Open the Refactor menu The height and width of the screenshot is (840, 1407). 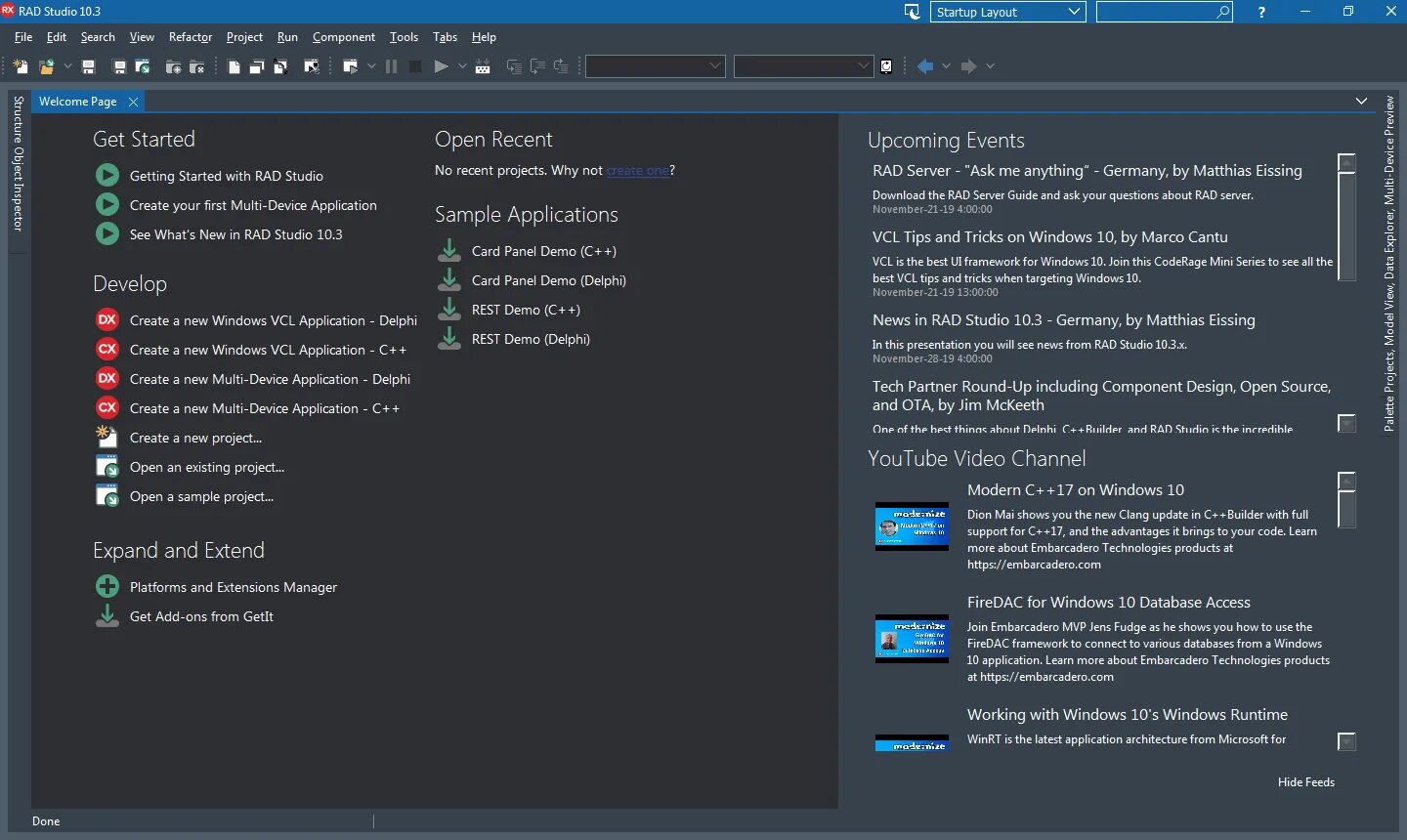click(191, 37)
